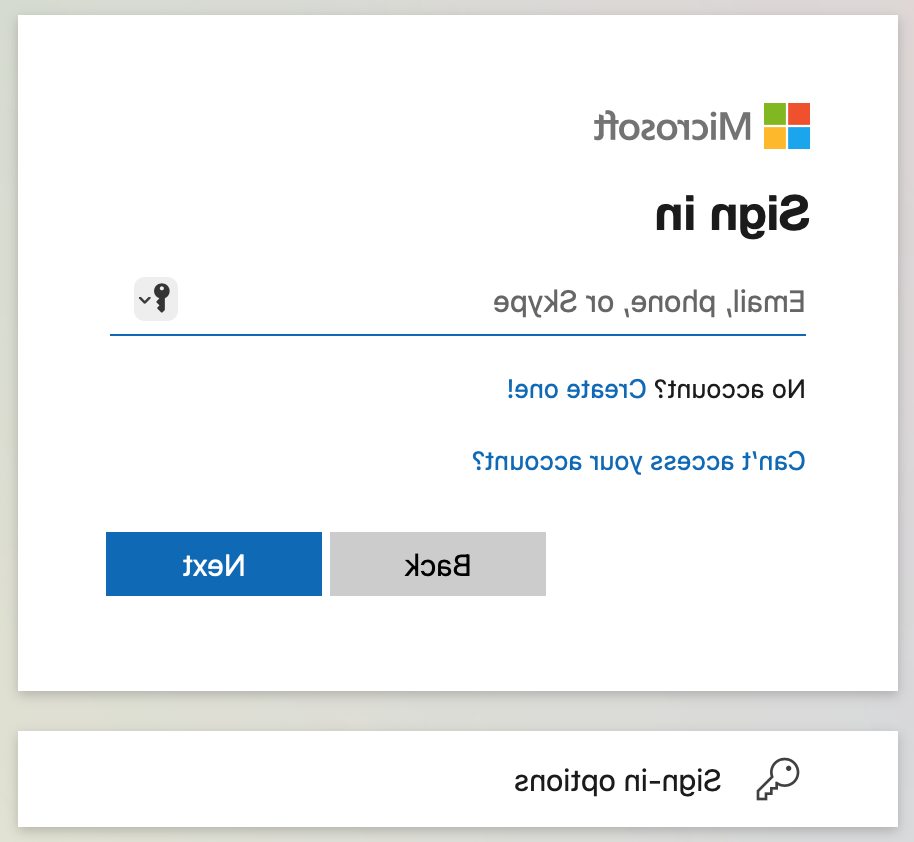The image size is (914, 842).
Task: Open Can't access your account? link
Action: pos(638,461)
